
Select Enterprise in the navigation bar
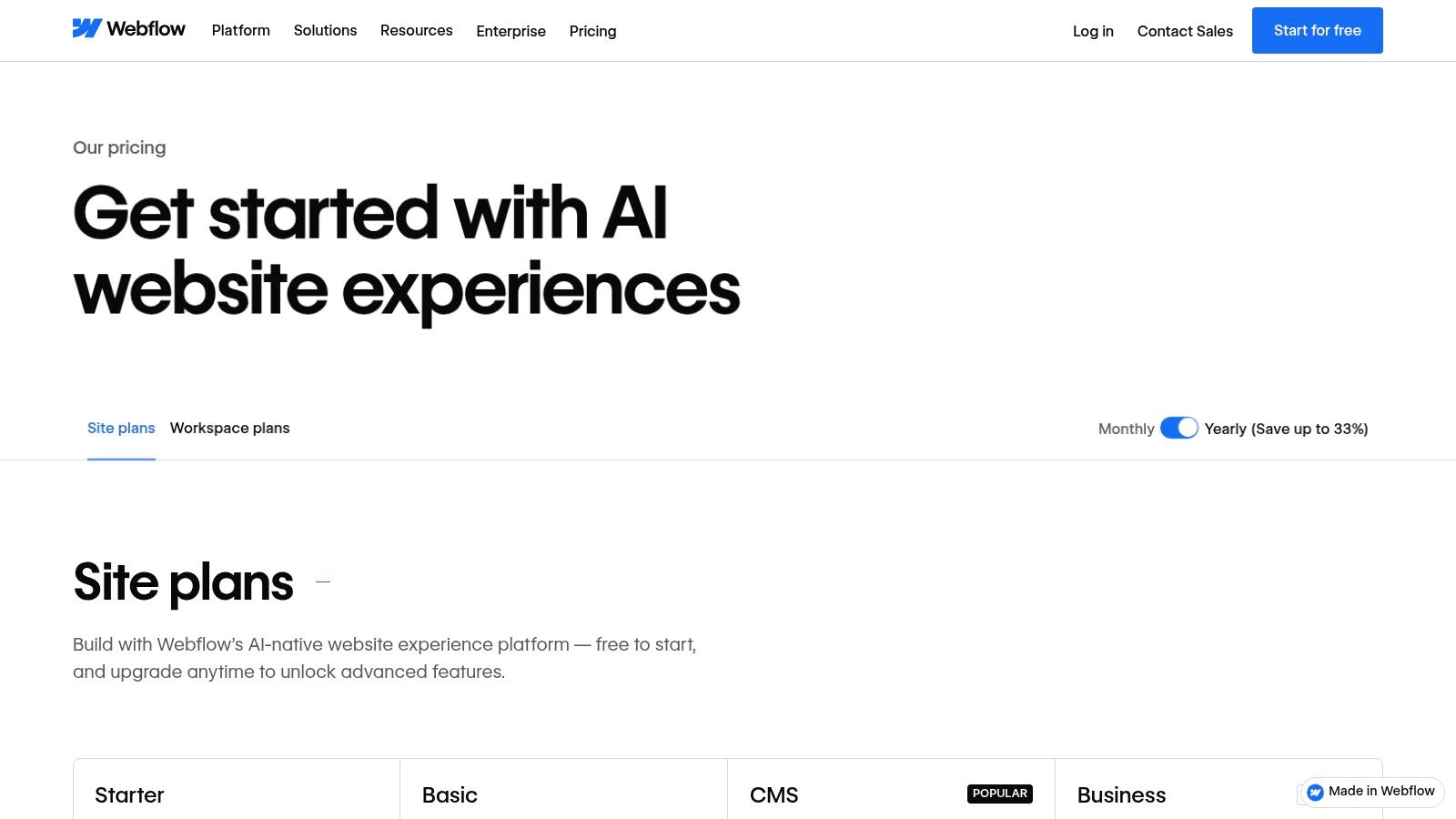(x=511, y=31)
